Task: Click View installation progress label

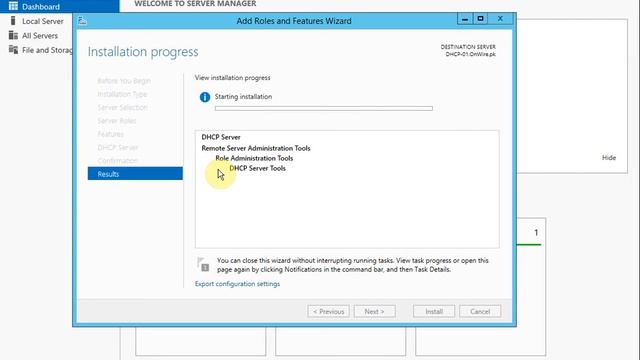Action: (233, 78)
